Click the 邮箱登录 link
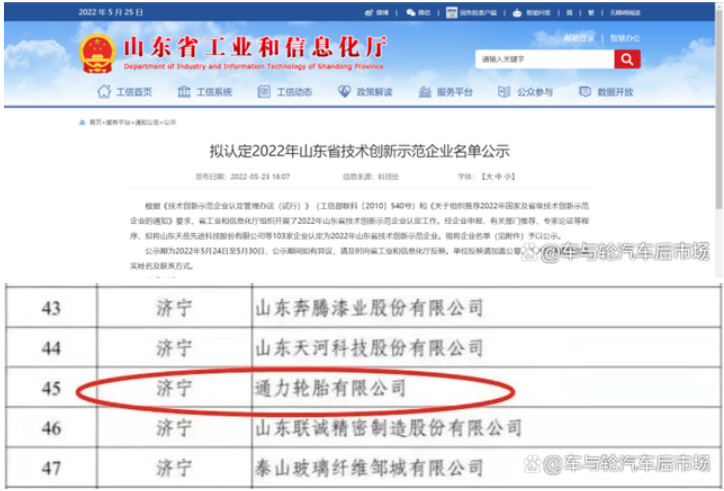The height and width of the screenshot is (491, 724). (579, 38)
